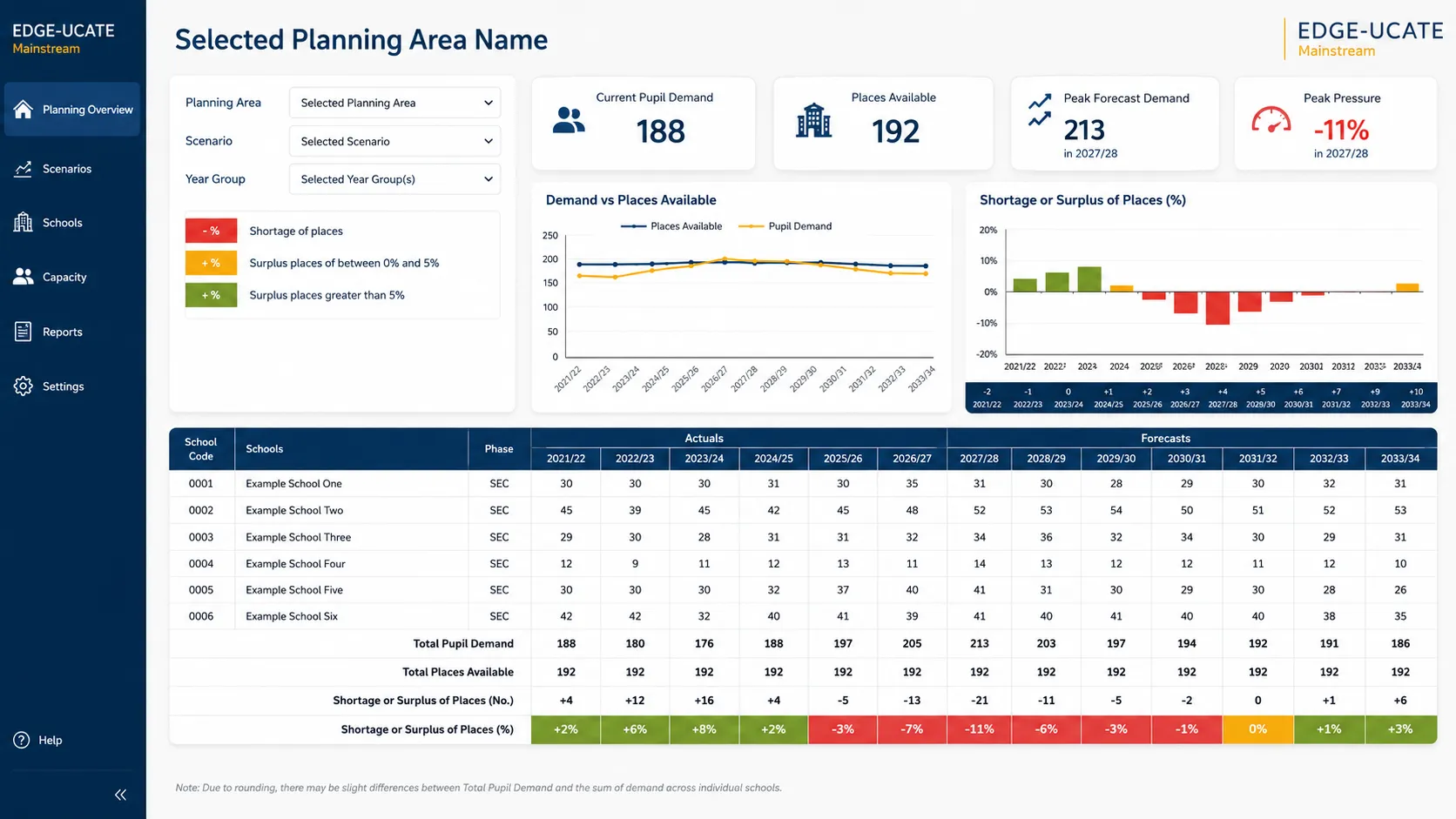This screenshot has width=1456, height=819.
Task: Click the Capacity people icon in sidebar
Action: tap(24, 277)
